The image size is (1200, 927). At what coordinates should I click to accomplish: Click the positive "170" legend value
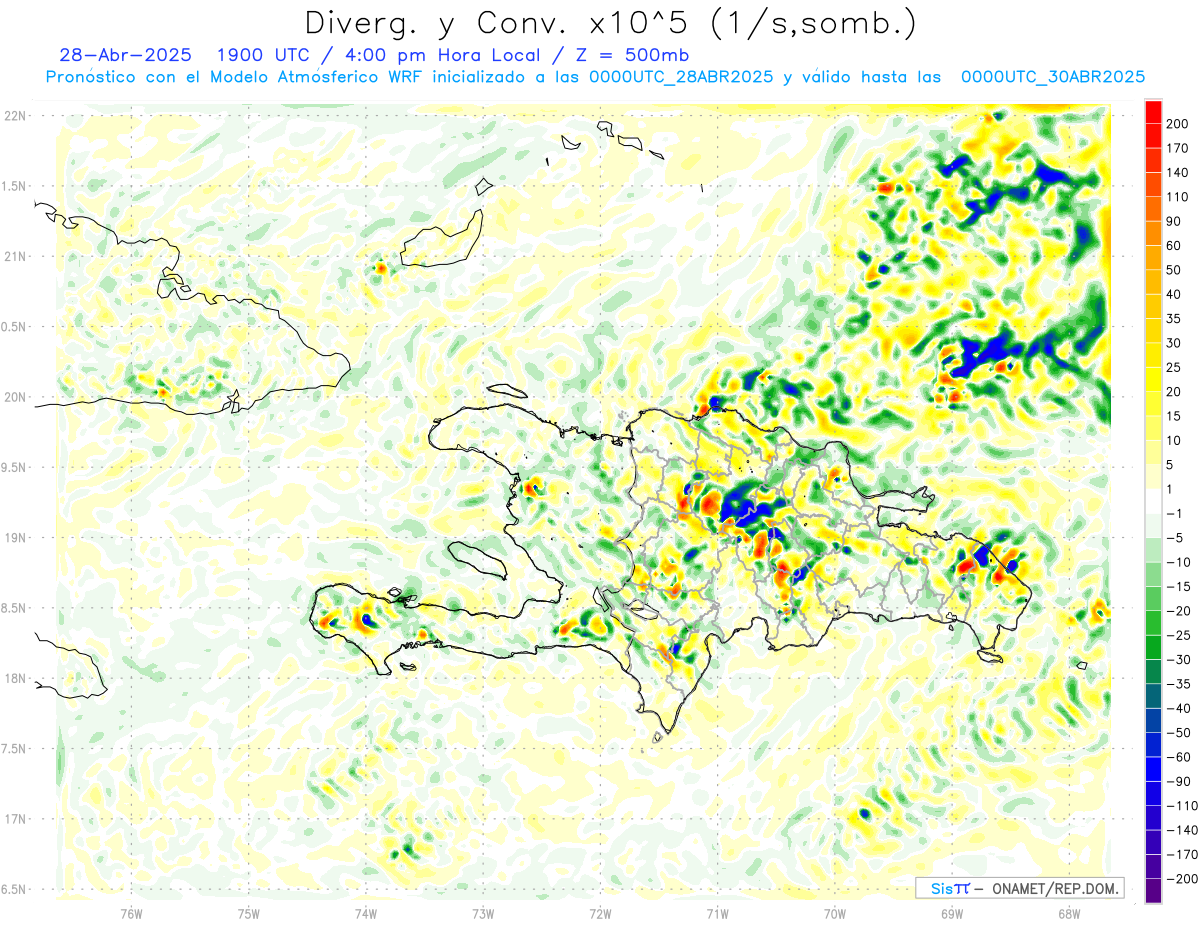1177,148
